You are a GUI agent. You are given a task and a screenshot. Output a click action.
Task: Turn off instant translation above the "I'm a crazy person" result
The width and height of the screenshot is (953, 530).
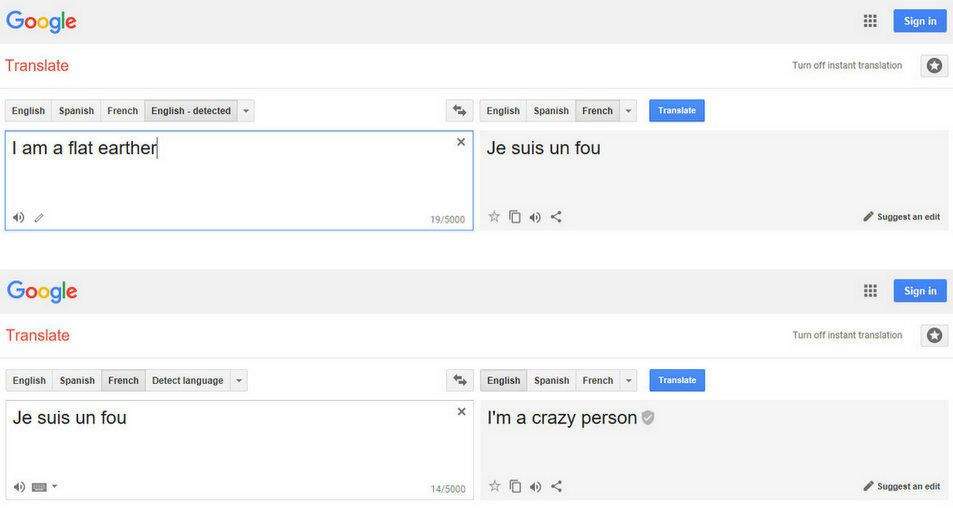pyautogui.click(x=847, y=336)
